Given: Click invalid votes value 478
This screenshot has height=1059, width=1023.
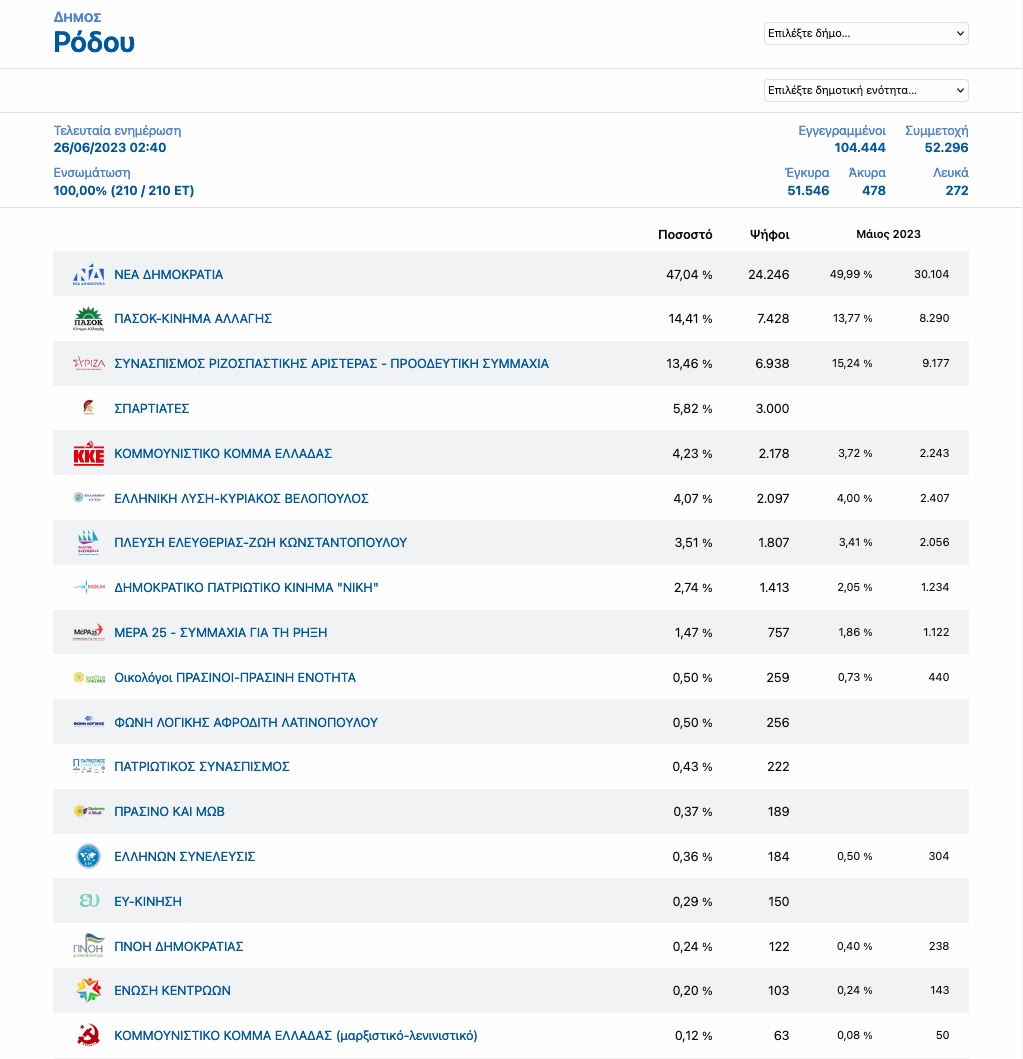Looking at the screenshot, I should 873,190.
